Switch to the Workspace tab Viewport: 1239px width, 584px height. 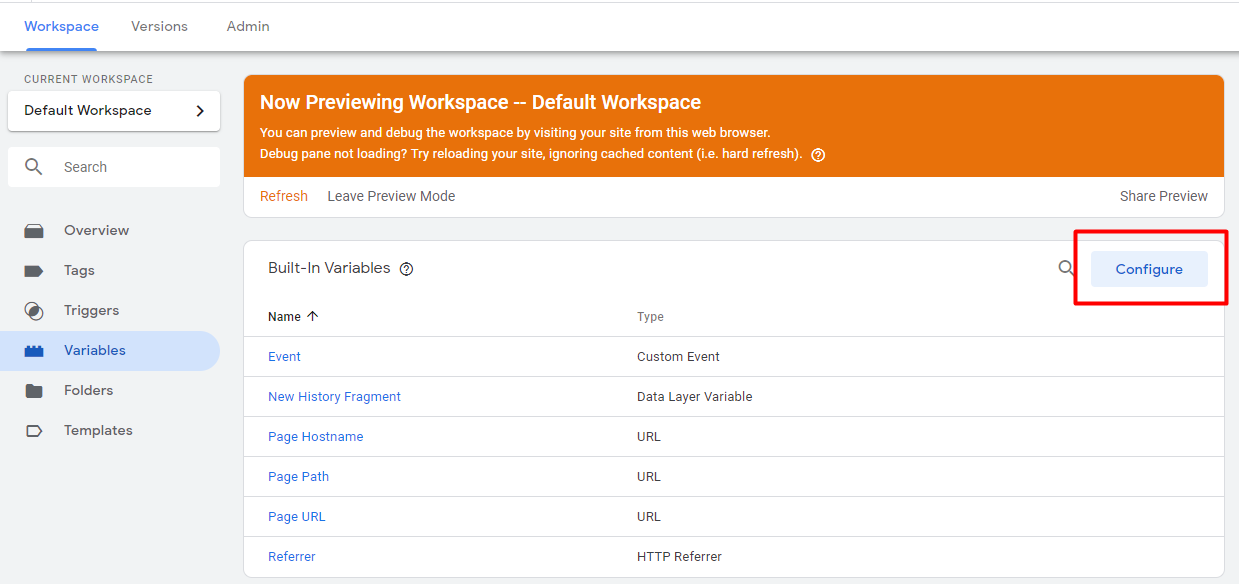click(x=61, y=26)
